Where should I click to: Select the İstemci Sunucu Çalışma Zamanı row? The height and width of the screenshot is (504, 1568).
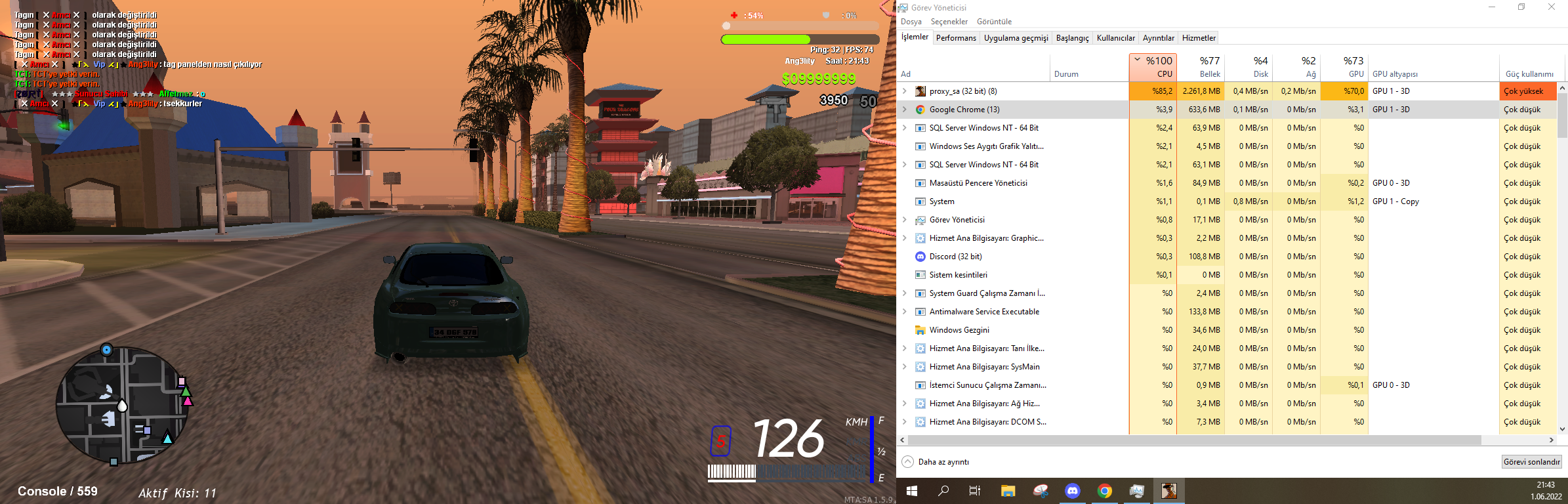[1227, 385]
